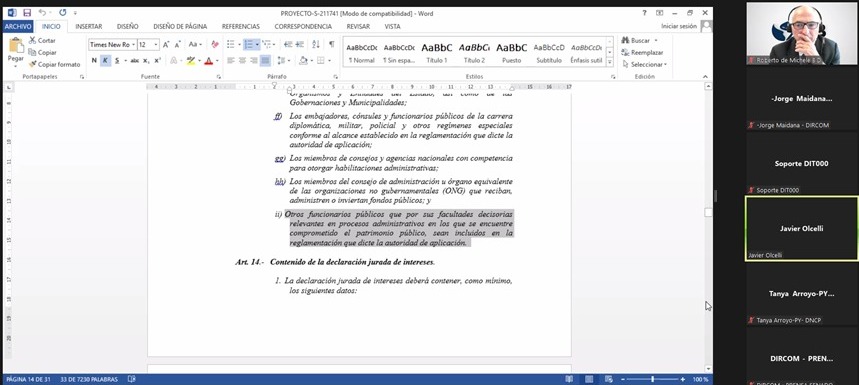Click the Reemplazar button
This screenshot has width=859, height=385.
click(x=643, y=53)
